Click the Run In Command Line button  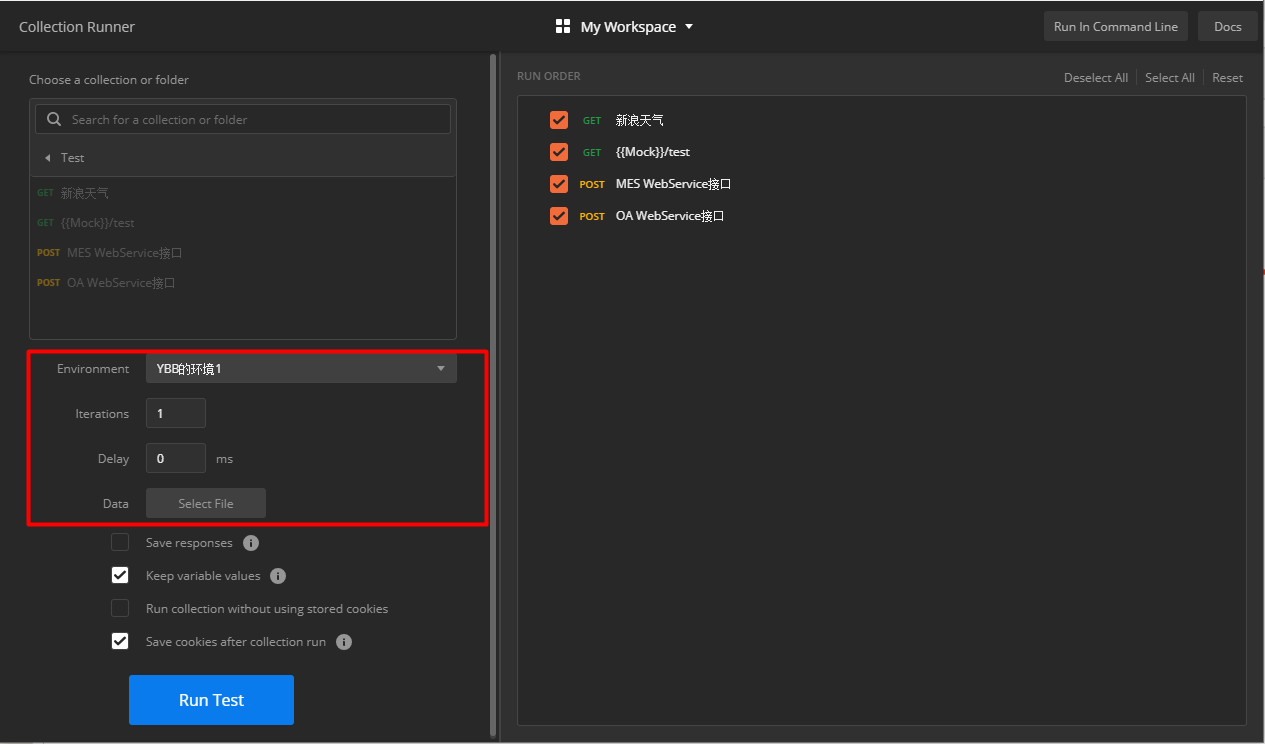(1116, 27)
